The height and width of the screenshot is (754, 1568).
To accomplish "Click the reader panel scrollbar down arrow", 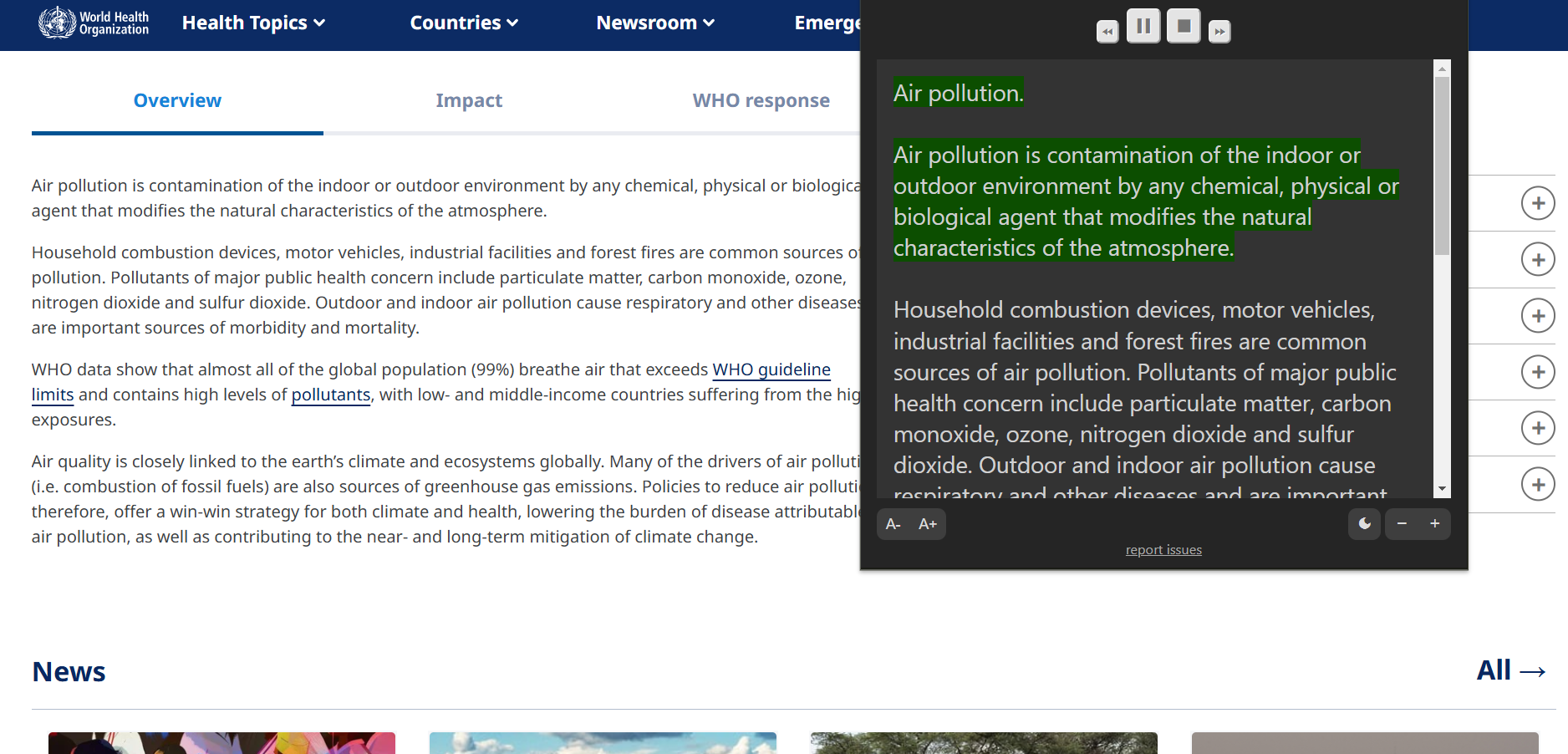I will coord(1442,489).
